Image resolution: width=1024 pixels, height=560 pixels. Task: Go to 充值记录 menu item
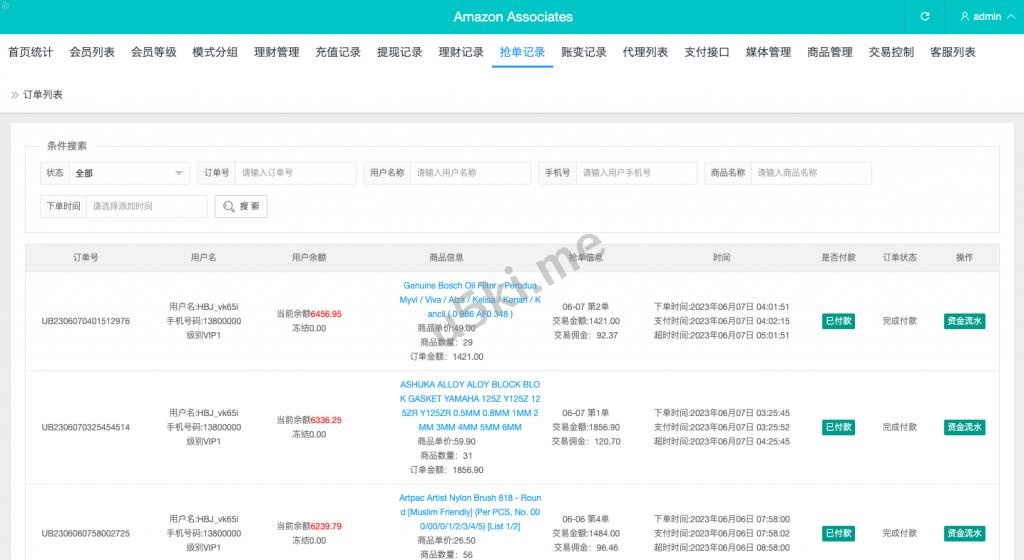point(338,52)
